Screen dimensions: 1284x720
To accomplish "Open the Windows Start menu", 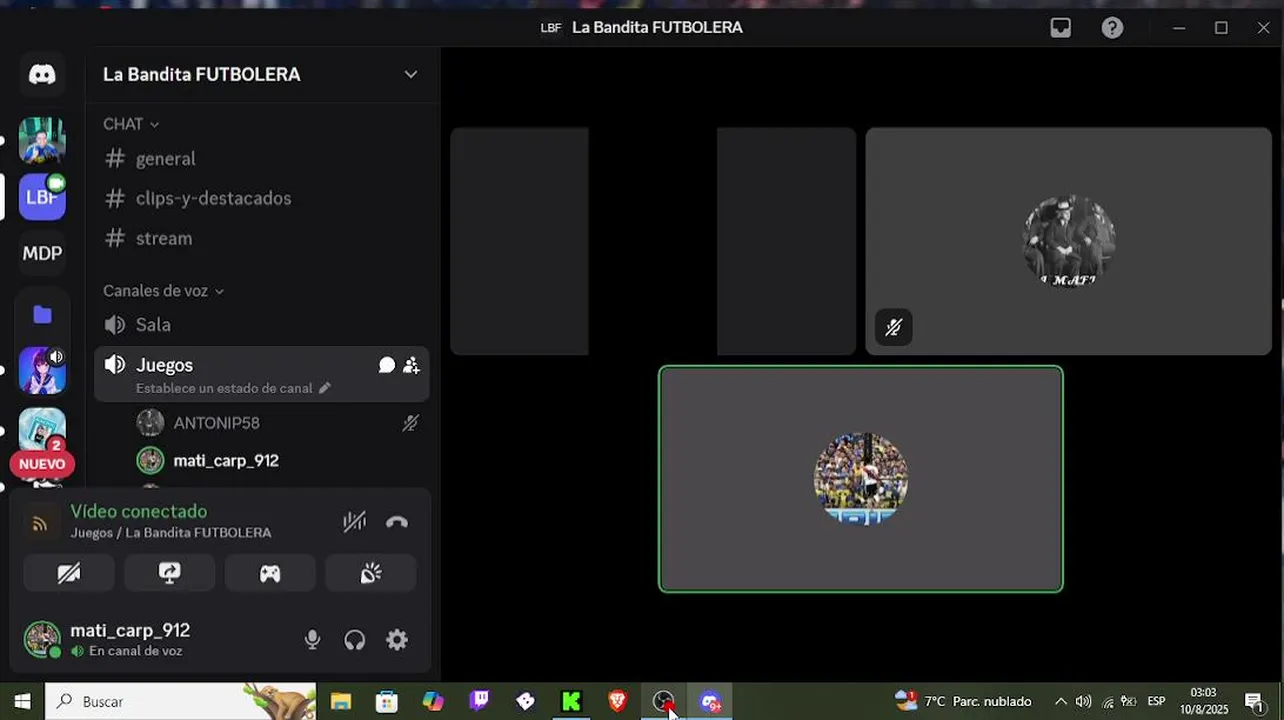I will point(22,702).
